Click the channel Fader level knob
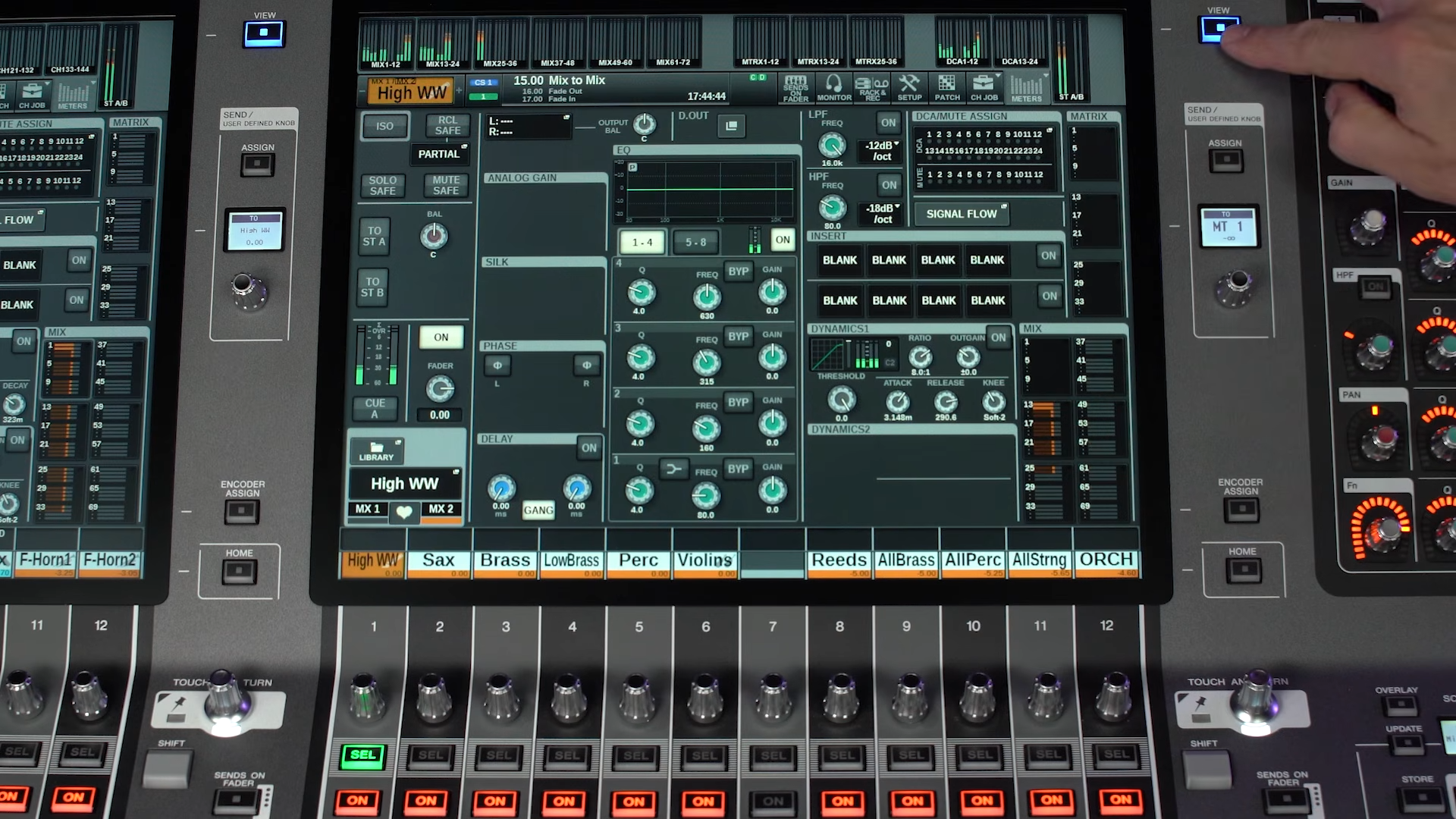 click(440, 389)
